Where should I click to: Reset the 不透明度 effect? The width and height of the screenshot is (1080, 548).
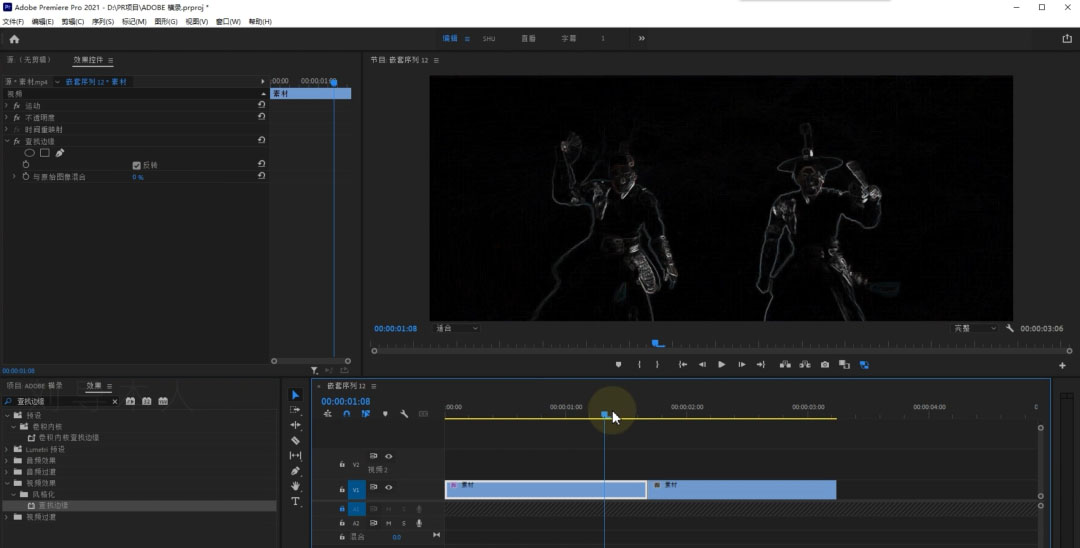click(262, 117)
